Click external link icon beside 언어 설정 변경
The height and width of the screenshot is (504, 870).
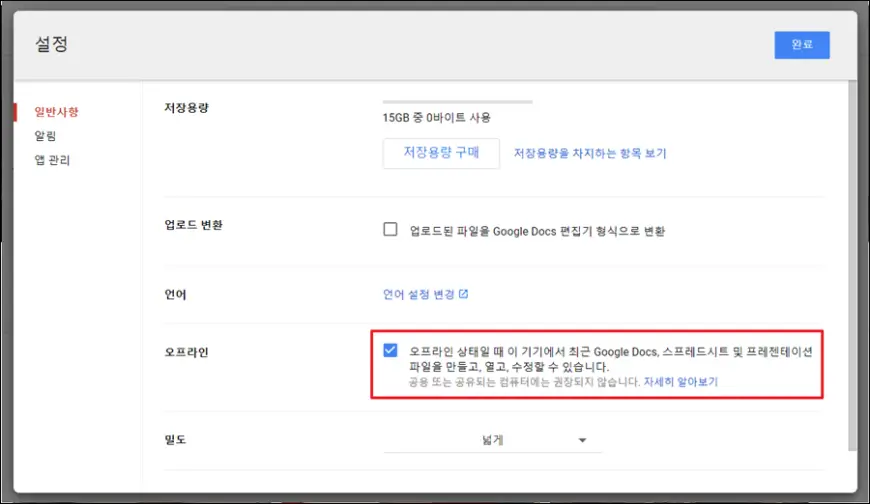[x=463, y=294]
